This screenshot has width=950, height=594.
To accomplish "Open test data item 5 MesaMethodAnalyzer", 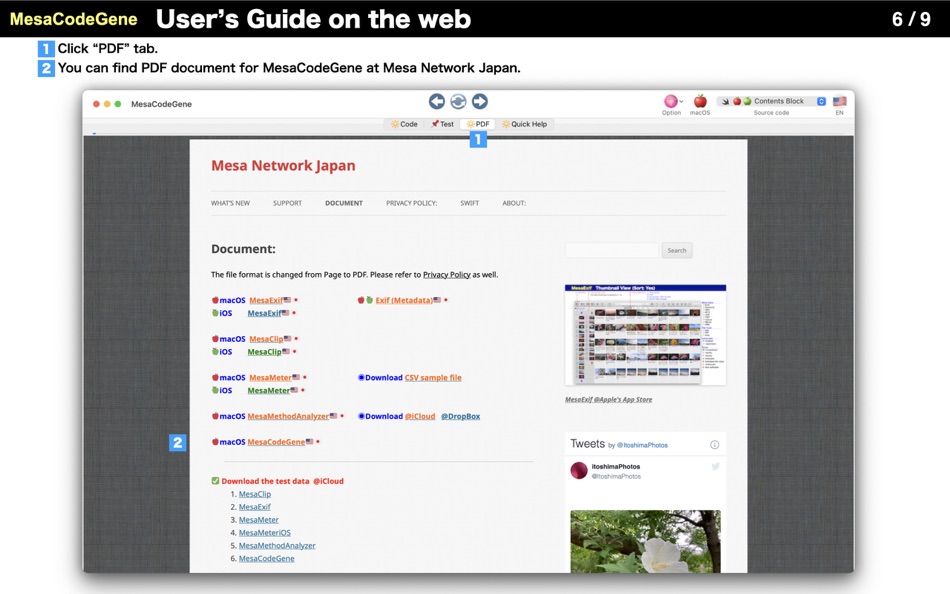I will [x=277, y=546].
